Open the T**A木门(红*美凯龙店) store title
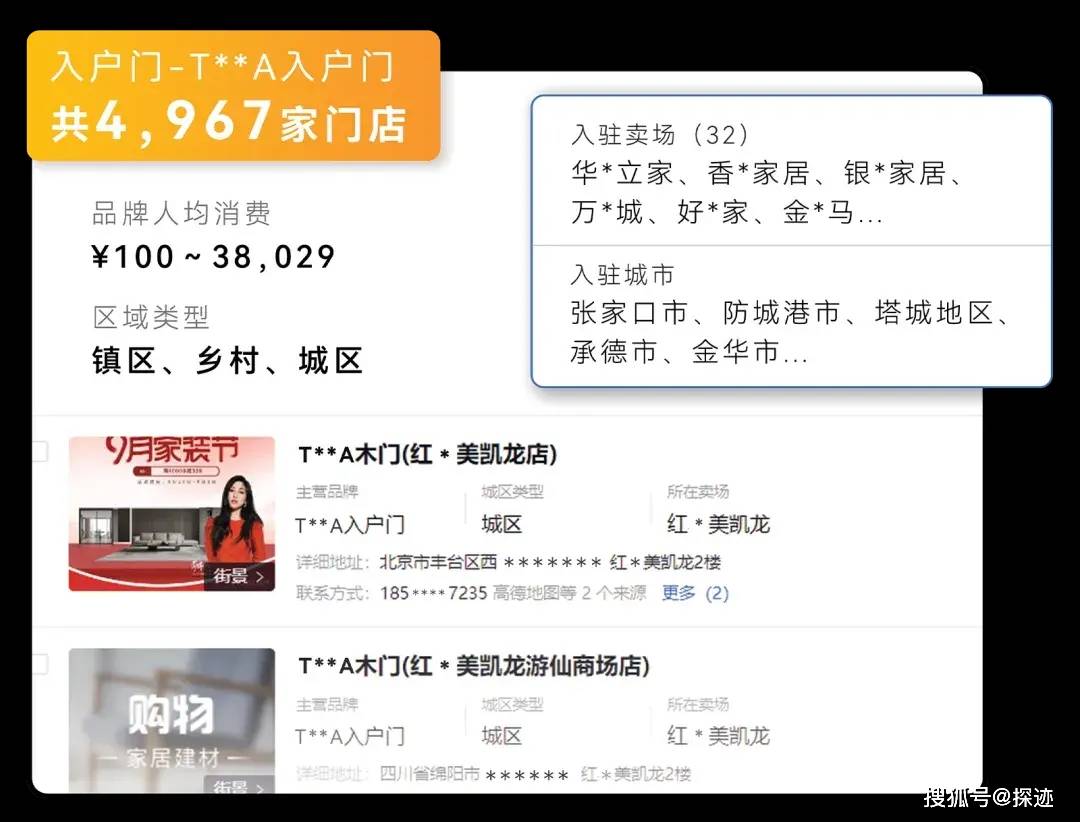The height and width of the screenshot is (822, 1080). coord(427,454)
